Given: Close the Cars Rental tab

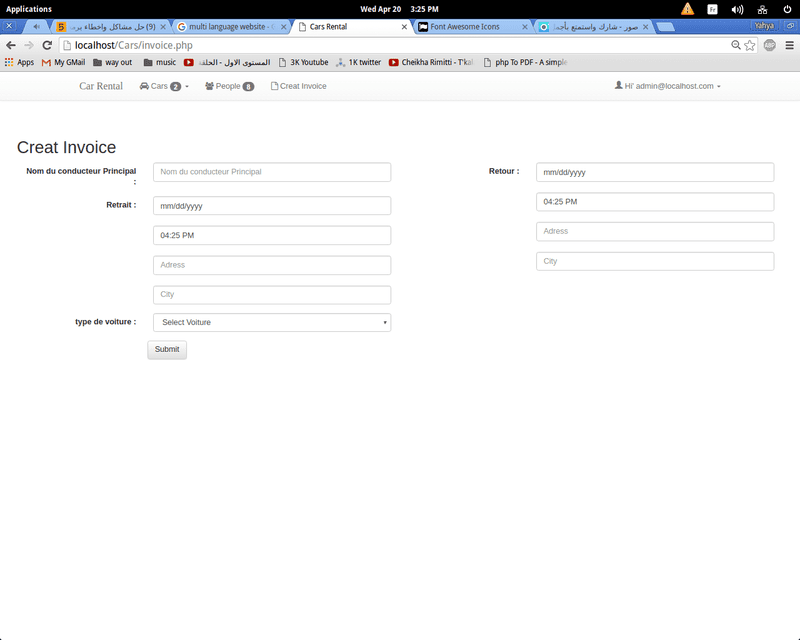Looking at the screenshot, I should coord(404,27).
